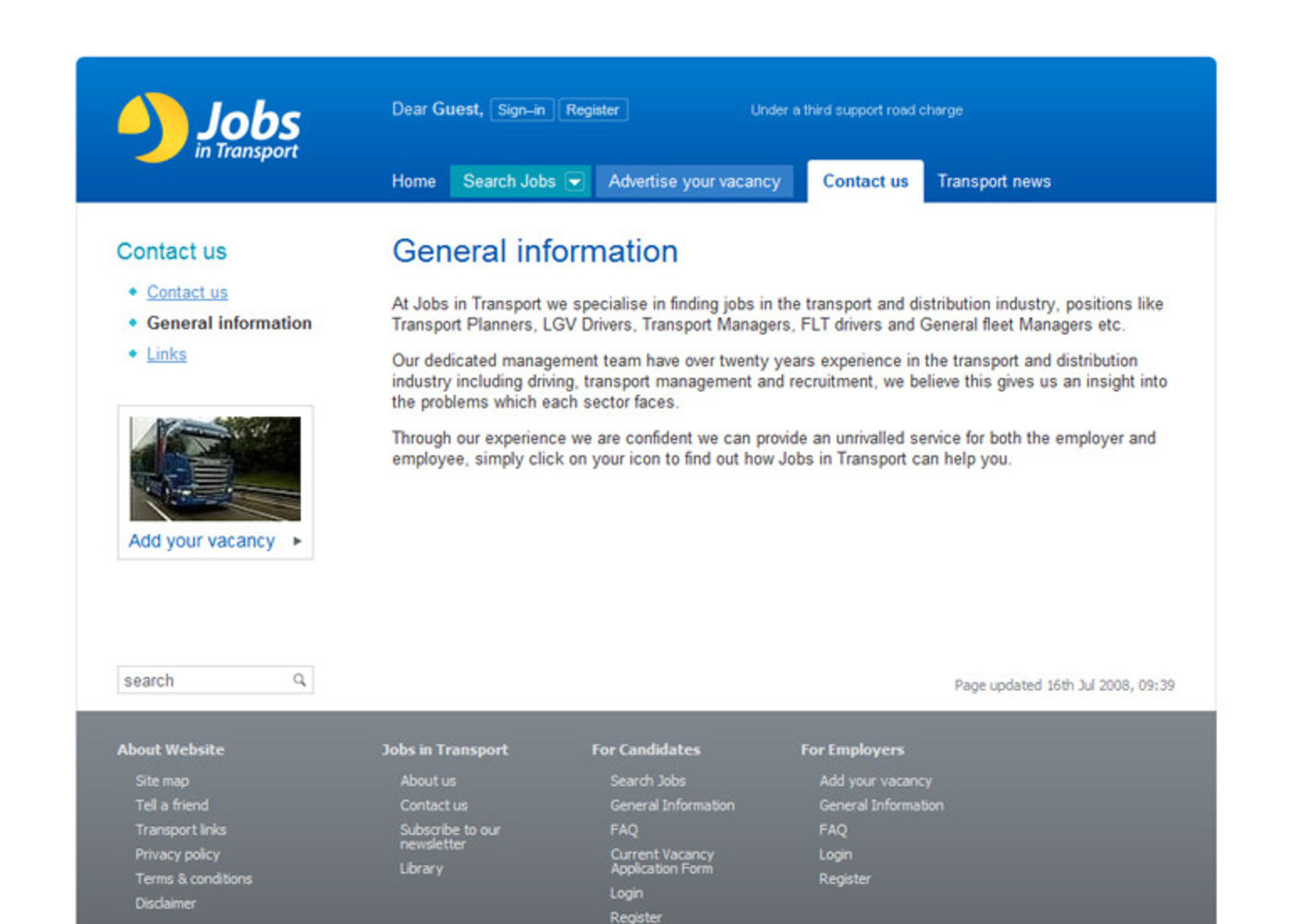Switch to the Contact us tab
This screenshot has width=1294, height=924.
[x=865, y=182]
